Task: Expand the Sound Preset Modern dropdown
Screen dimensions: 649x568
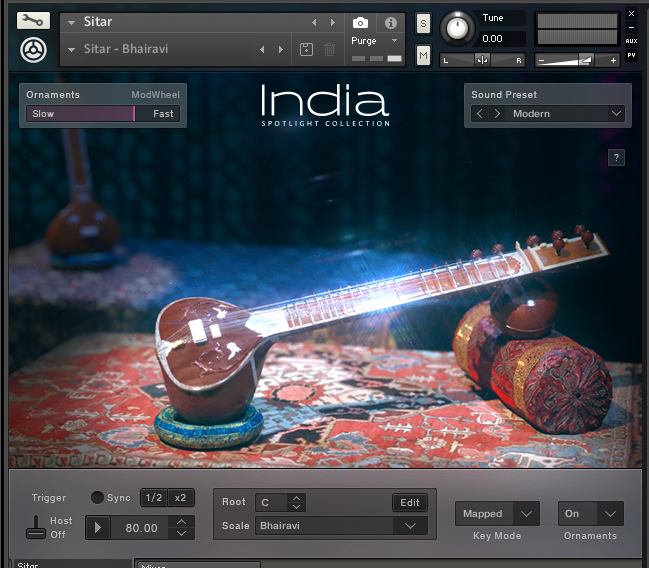Action: pyautogui.click(x=616, y=113)
